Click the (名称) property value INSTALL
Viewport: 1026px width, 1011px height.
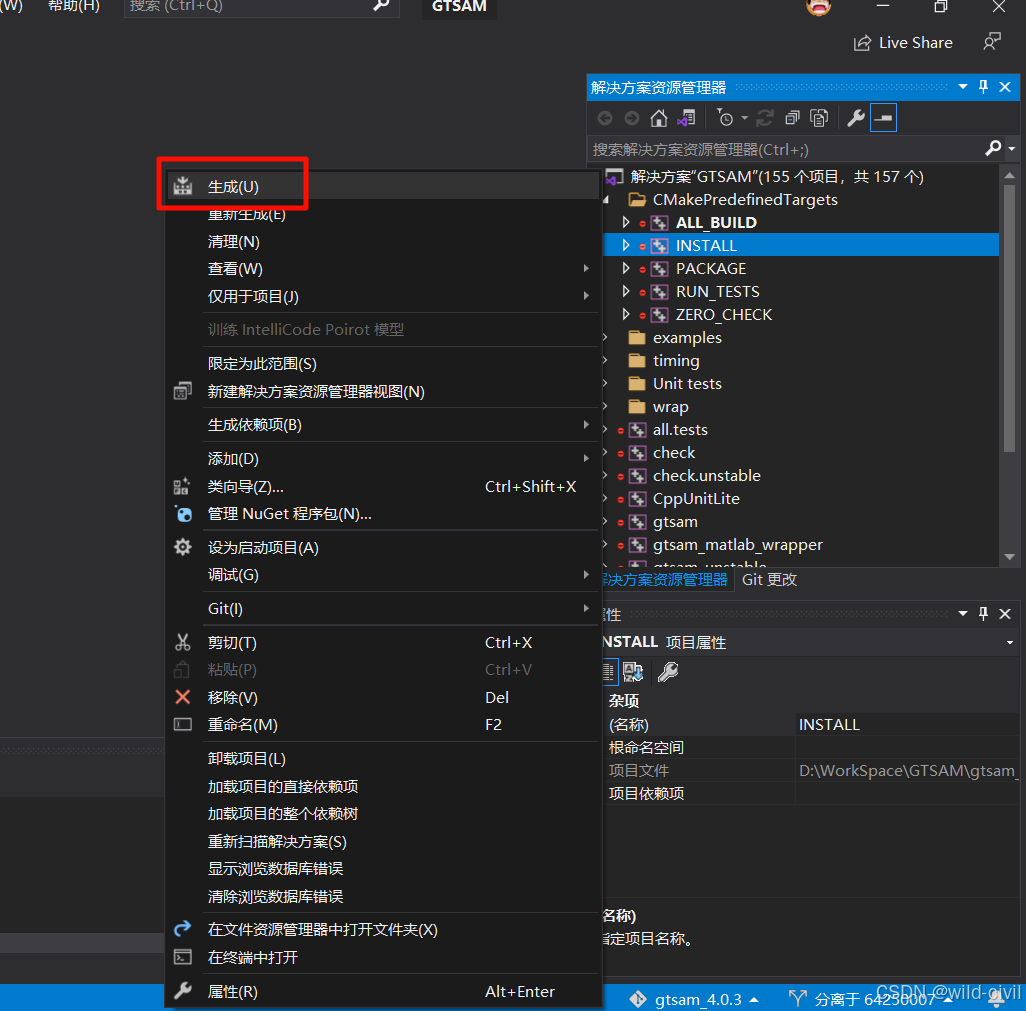pyautogui.click(x=906, y=724)
